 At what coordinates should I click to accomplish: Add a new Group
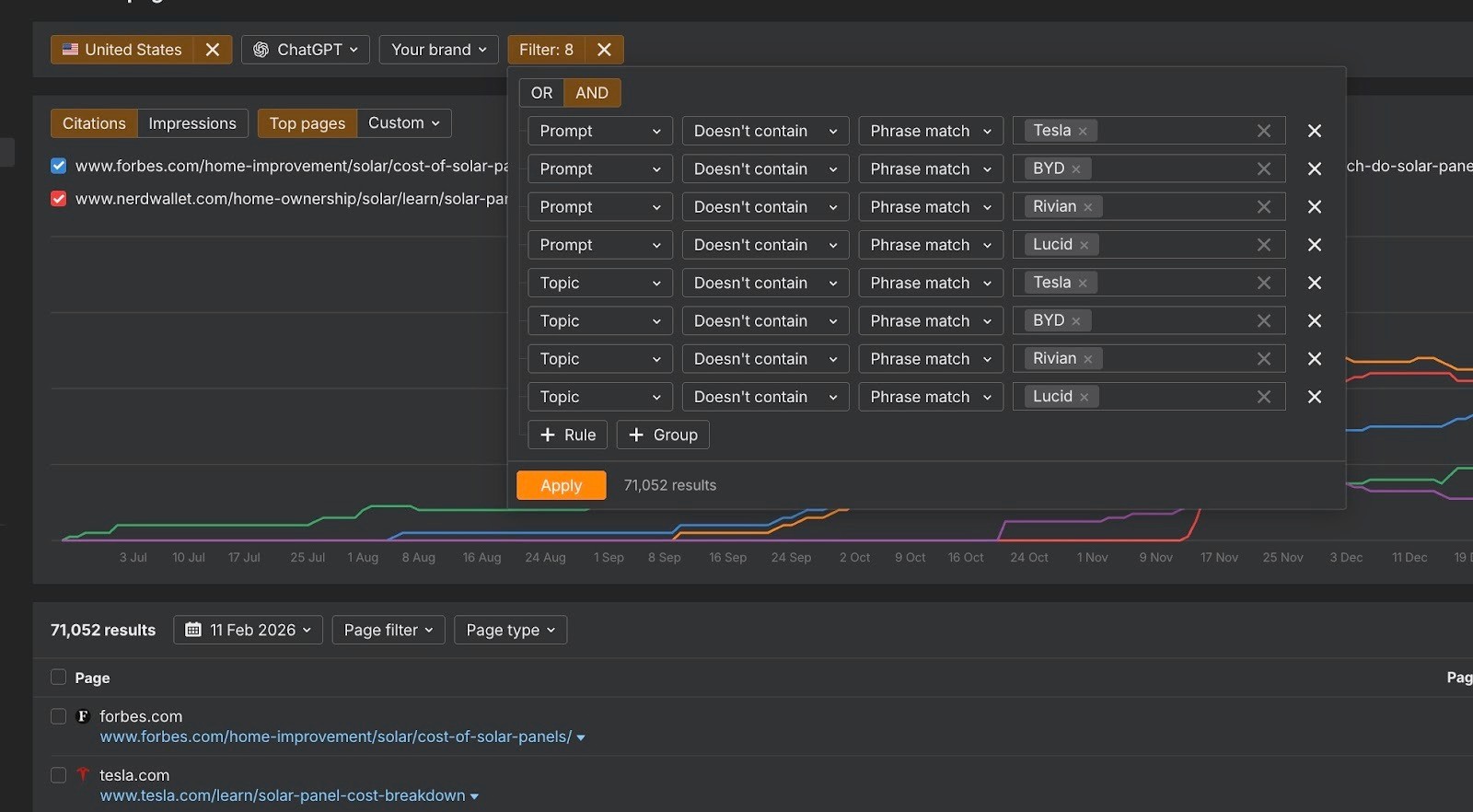click(x=663, y=435)
